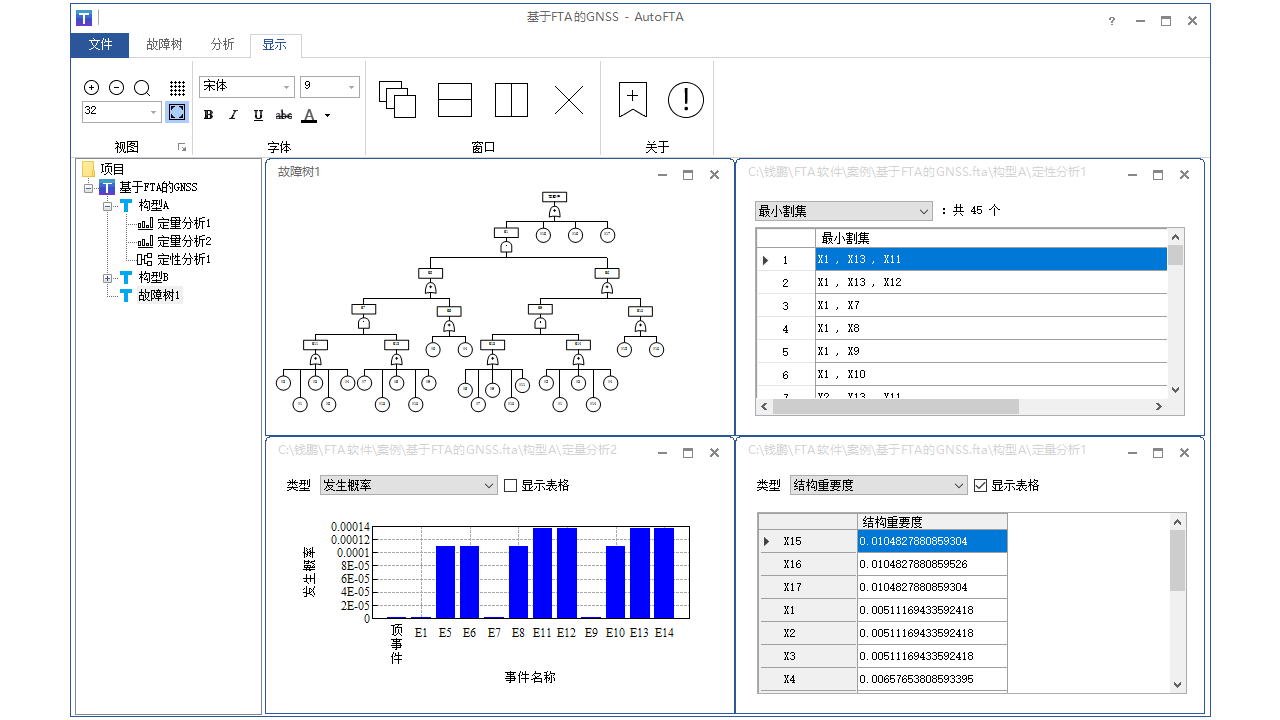Image resolution: width=1280 pixels, height=720 pixels.
Task: Open the 文件 menu button
Action: pos(100,45)
